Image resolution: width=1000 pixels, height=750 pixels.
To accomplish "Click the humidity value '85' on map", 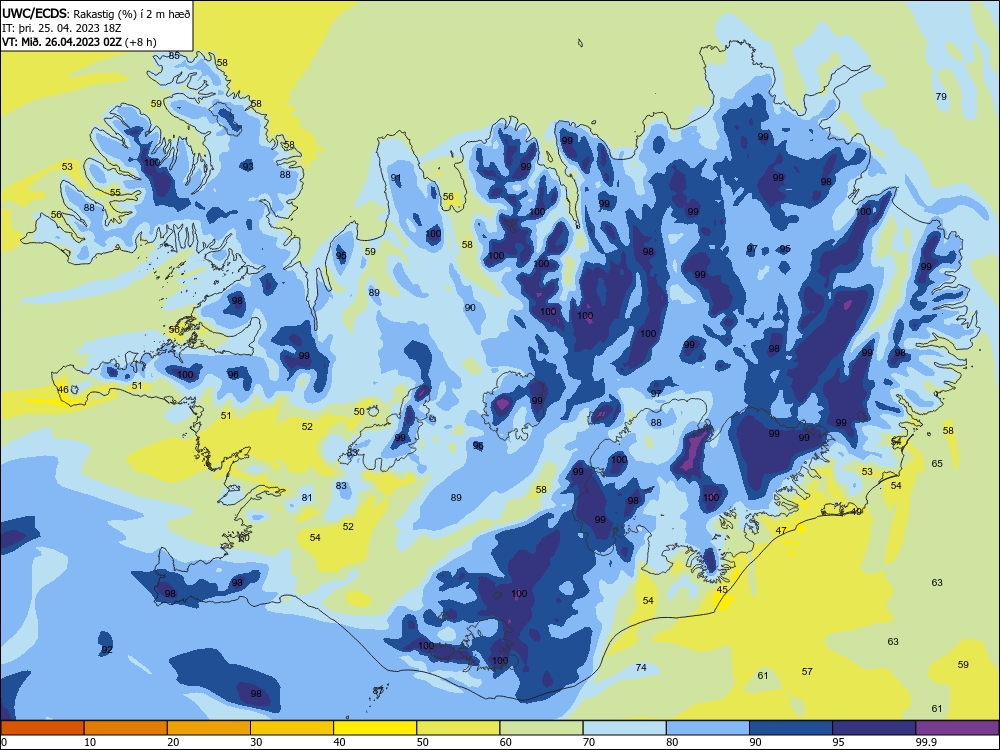I will coord(174,55).
